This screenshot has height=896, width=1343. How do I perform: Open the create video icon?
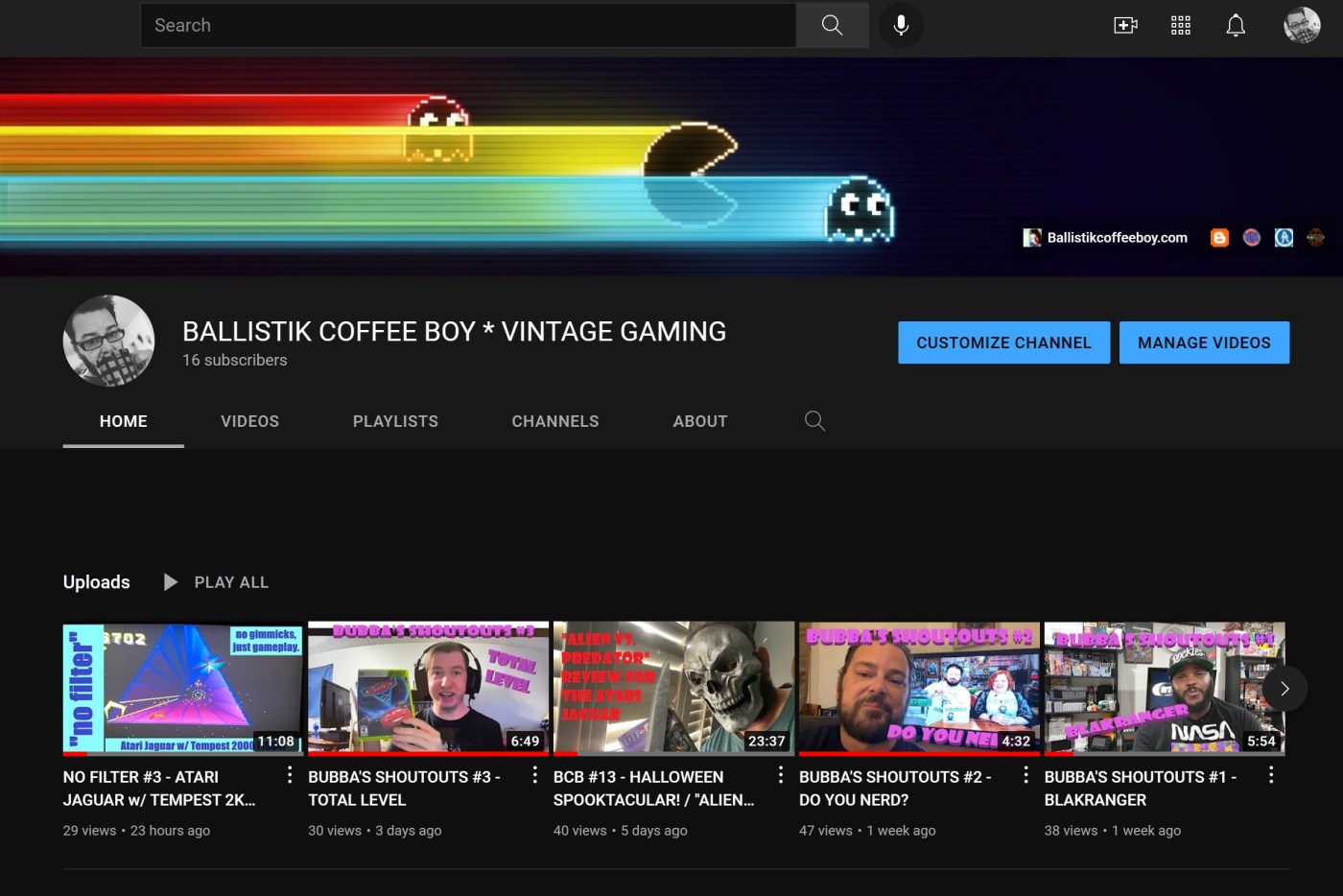click(1125, 25)
